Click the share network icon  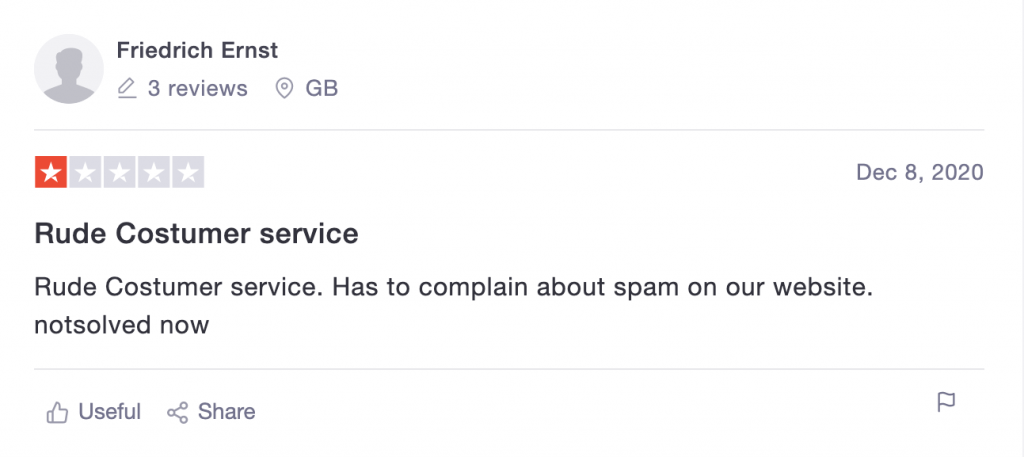pos(178,412)
